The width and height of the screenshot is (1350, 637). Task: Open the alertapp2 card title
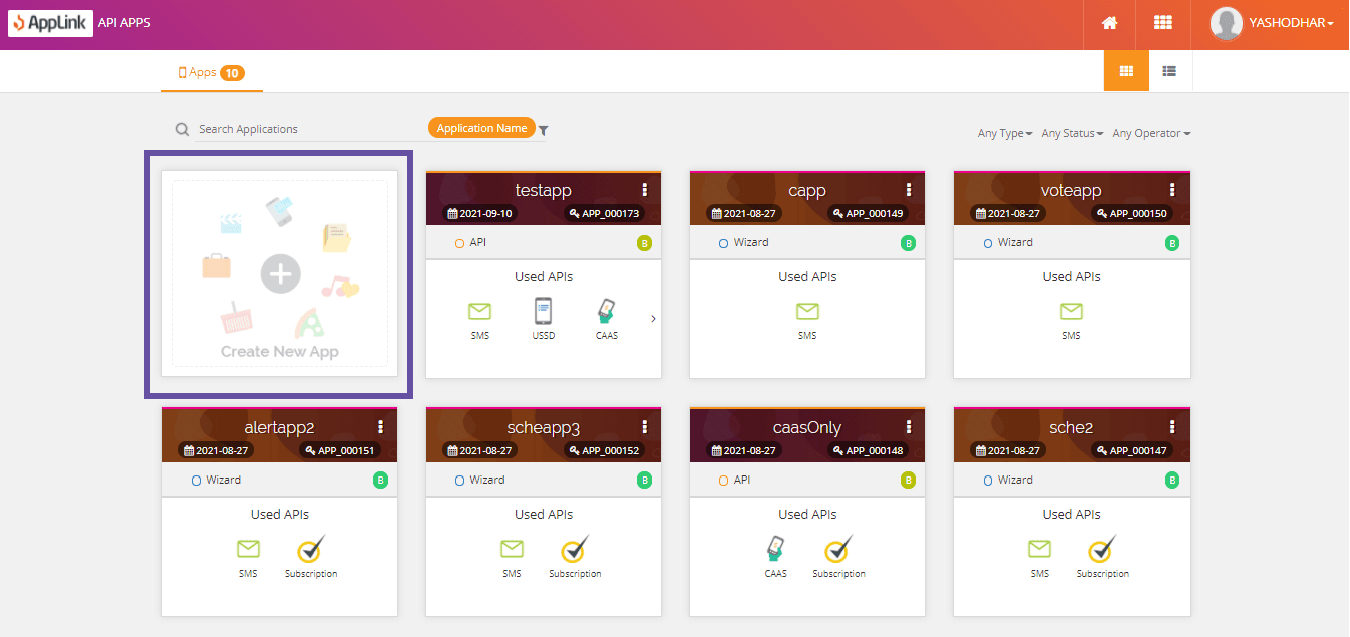(x=279, y=428)
